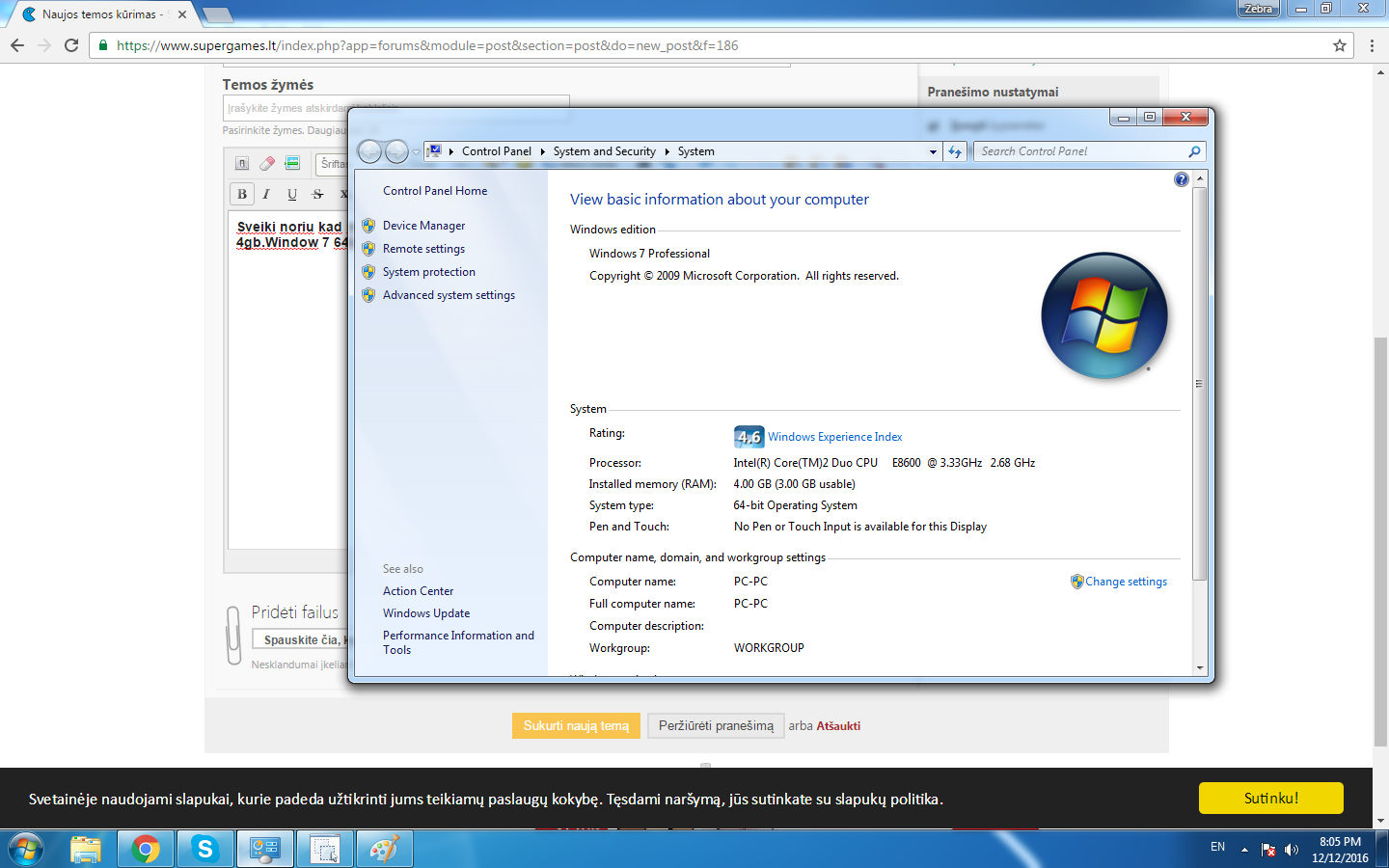1389x868 pixels.
Task: Click the green special BBCode icon
Action: (292, 163)
